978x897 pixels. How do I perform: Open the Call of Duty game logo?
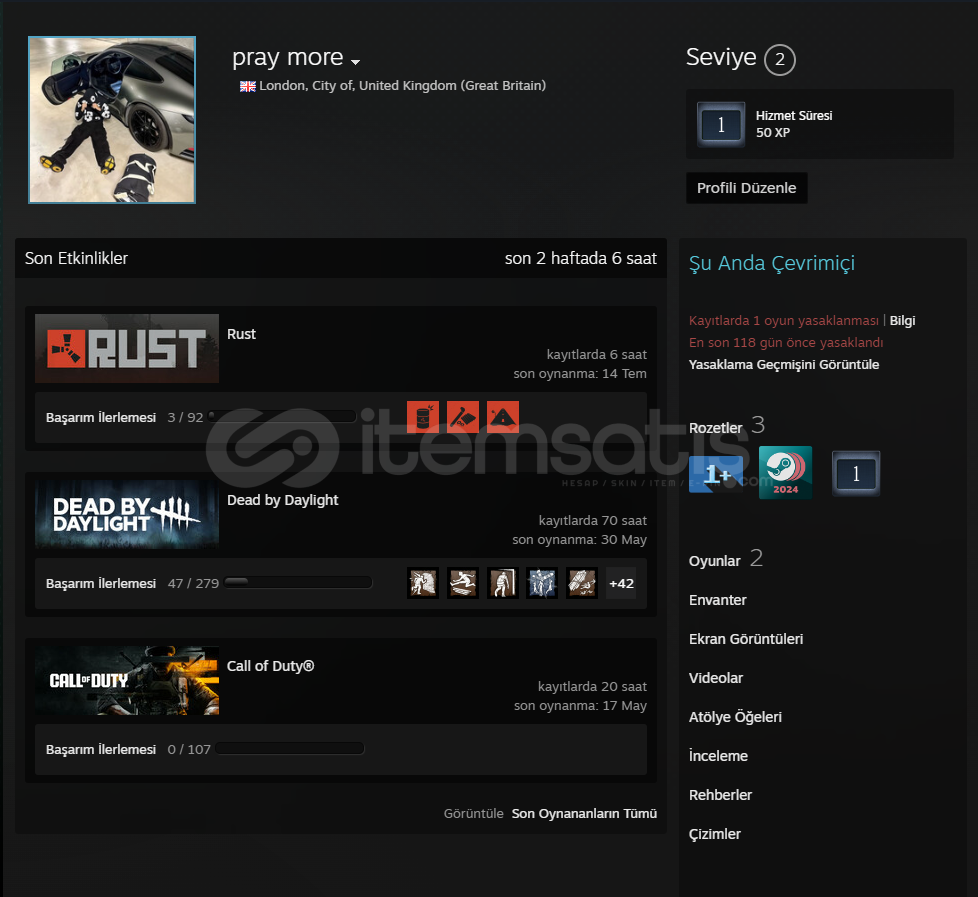point(127,680)
